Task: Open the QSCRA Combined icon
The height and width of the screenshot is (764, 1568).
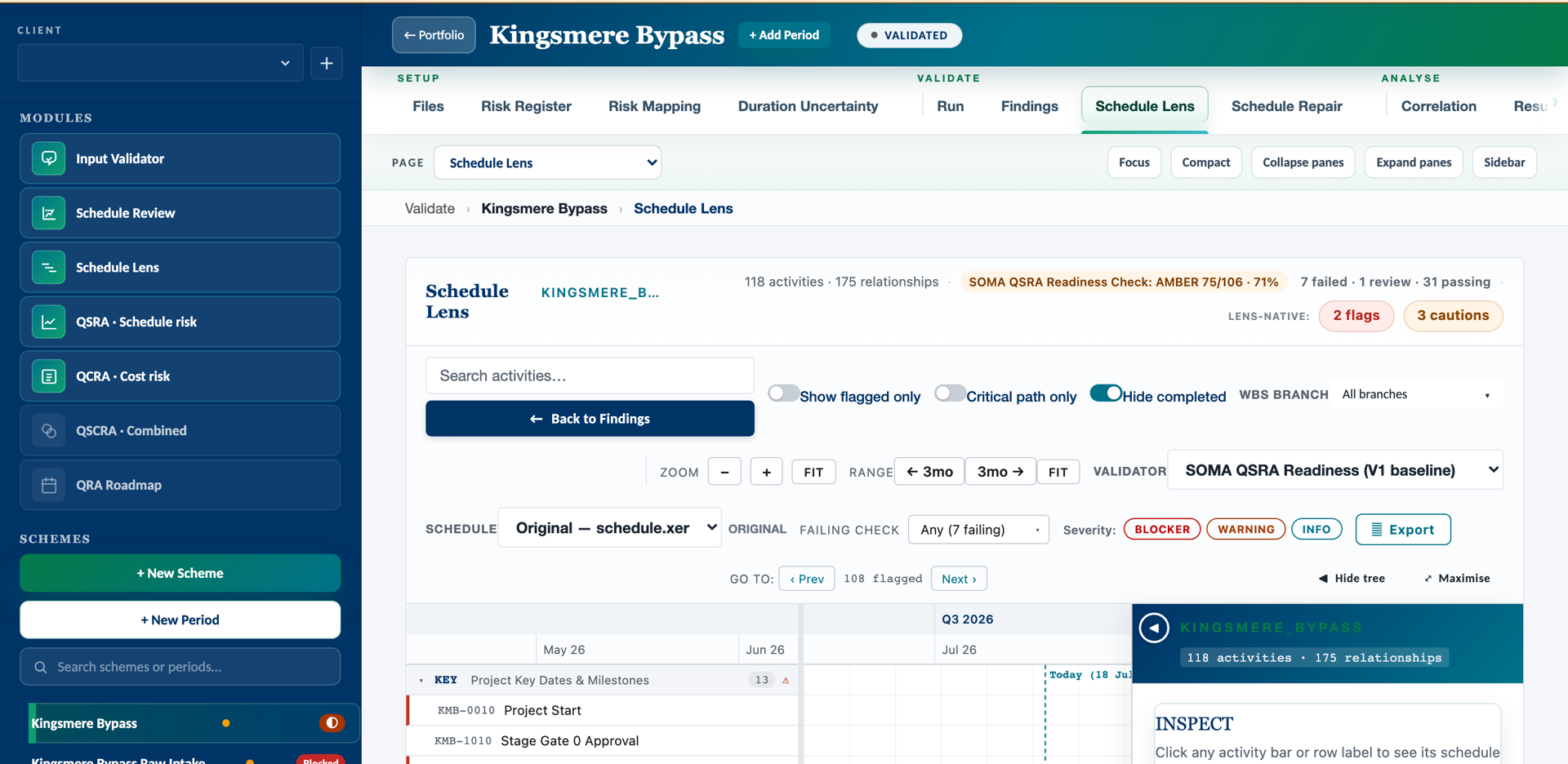Action: tap(49, 430)
